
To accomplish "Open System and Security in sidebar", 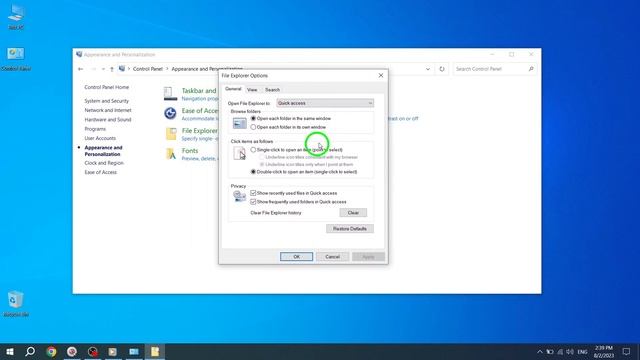I will click(107, 101).
